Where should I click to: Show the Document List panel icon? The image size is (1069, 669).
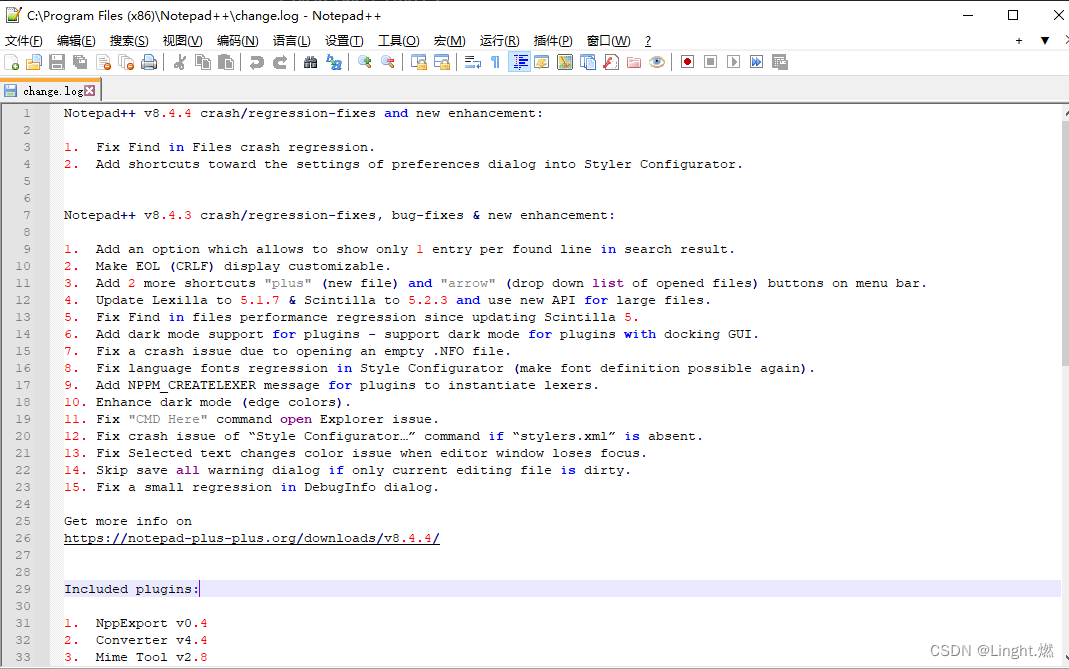click(x=588, y=63)
